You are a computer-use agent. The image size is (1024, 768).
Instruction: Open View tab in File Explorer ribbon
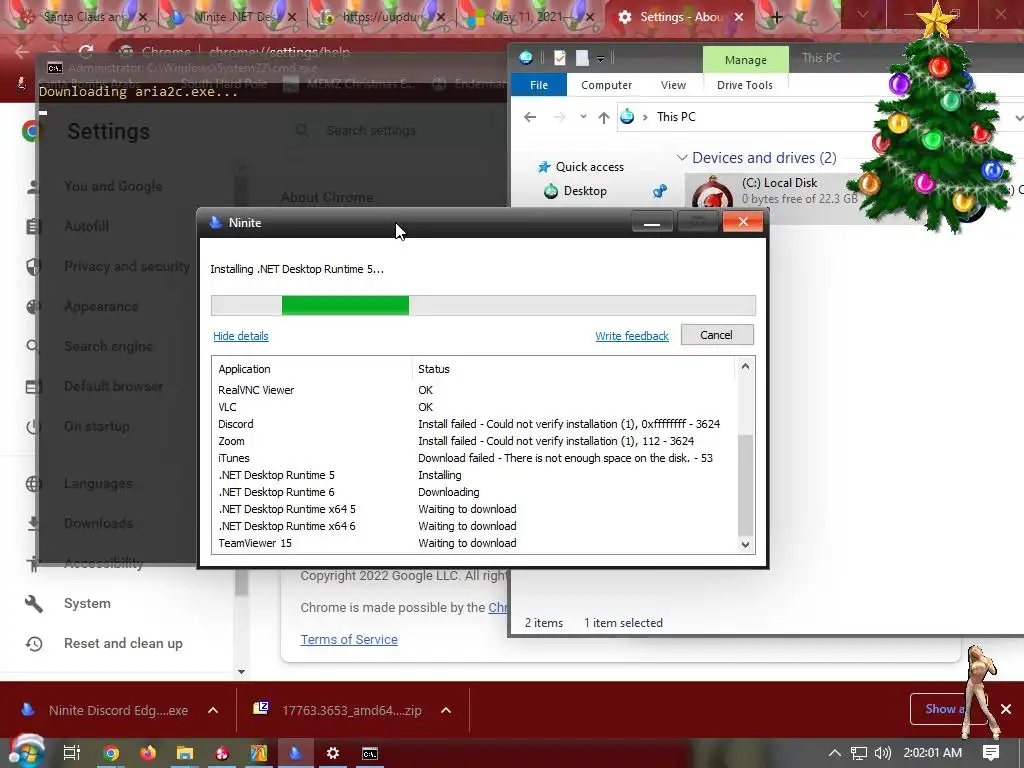(x=673, y=85)
